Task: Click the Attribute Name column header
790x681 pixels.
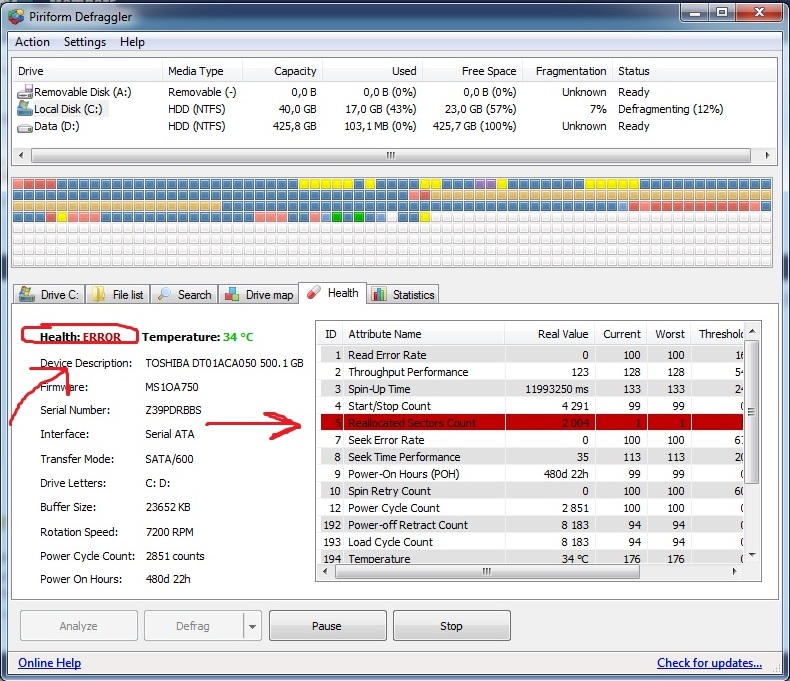Action: pyautogui.click(x=423, y=334)
